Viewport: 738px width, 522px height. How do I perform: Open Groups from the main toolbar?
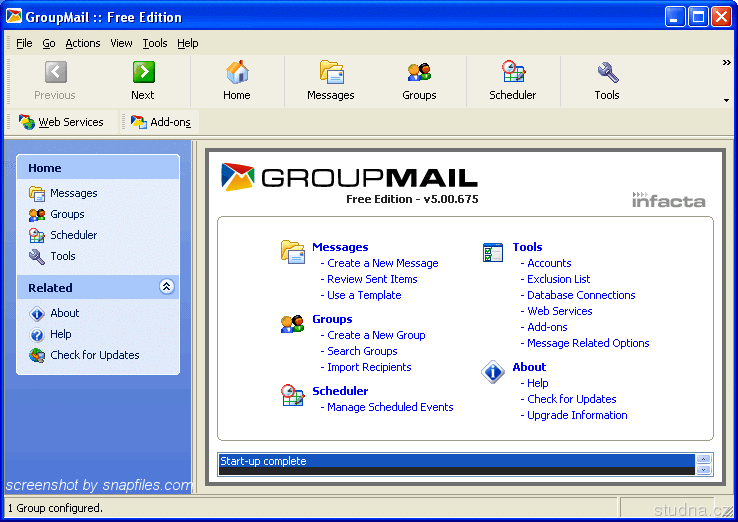(x=419, y=80)
